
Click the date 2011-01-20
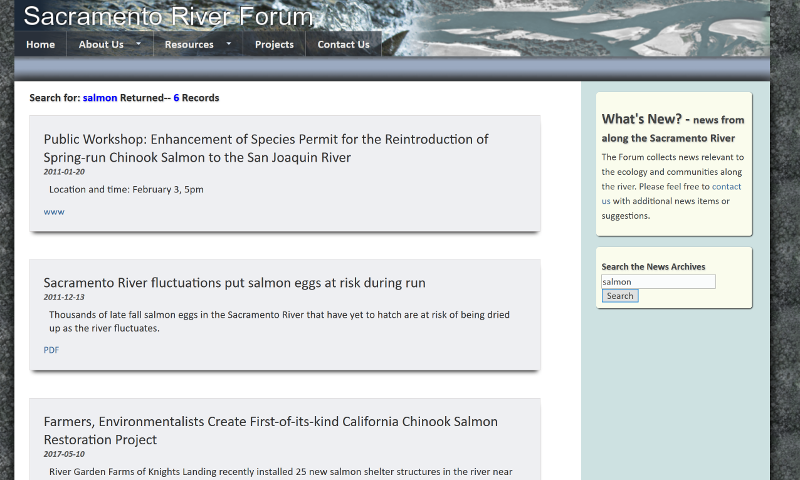pyautogui.click(x=64, y=172)
